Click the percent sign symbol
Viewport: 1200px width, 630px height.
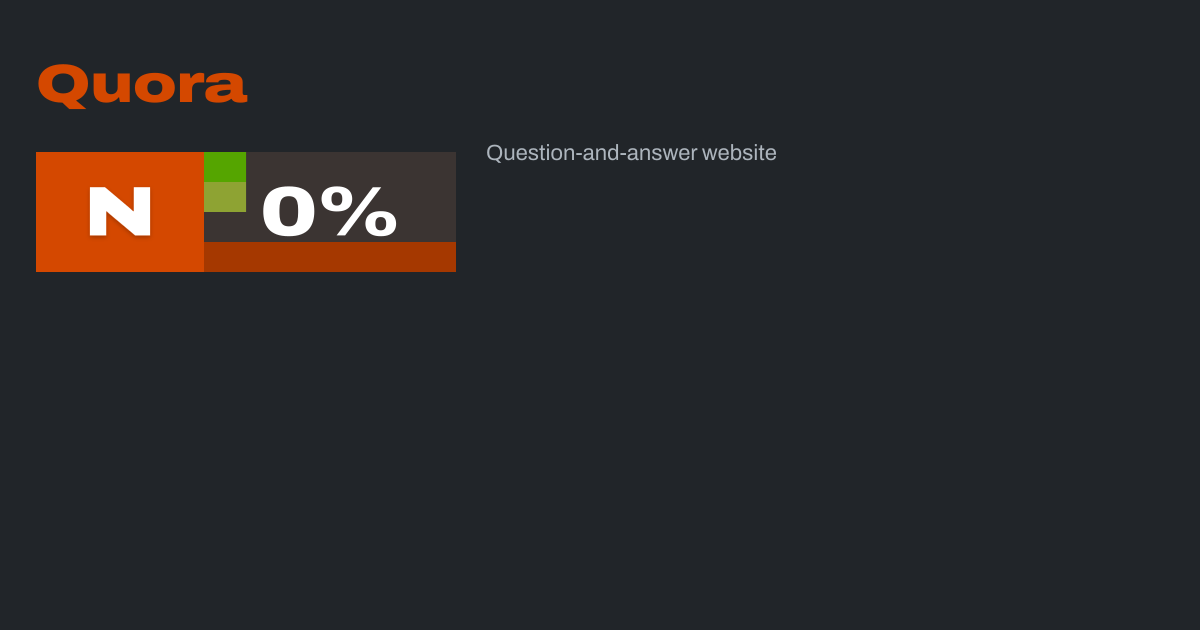366,211
